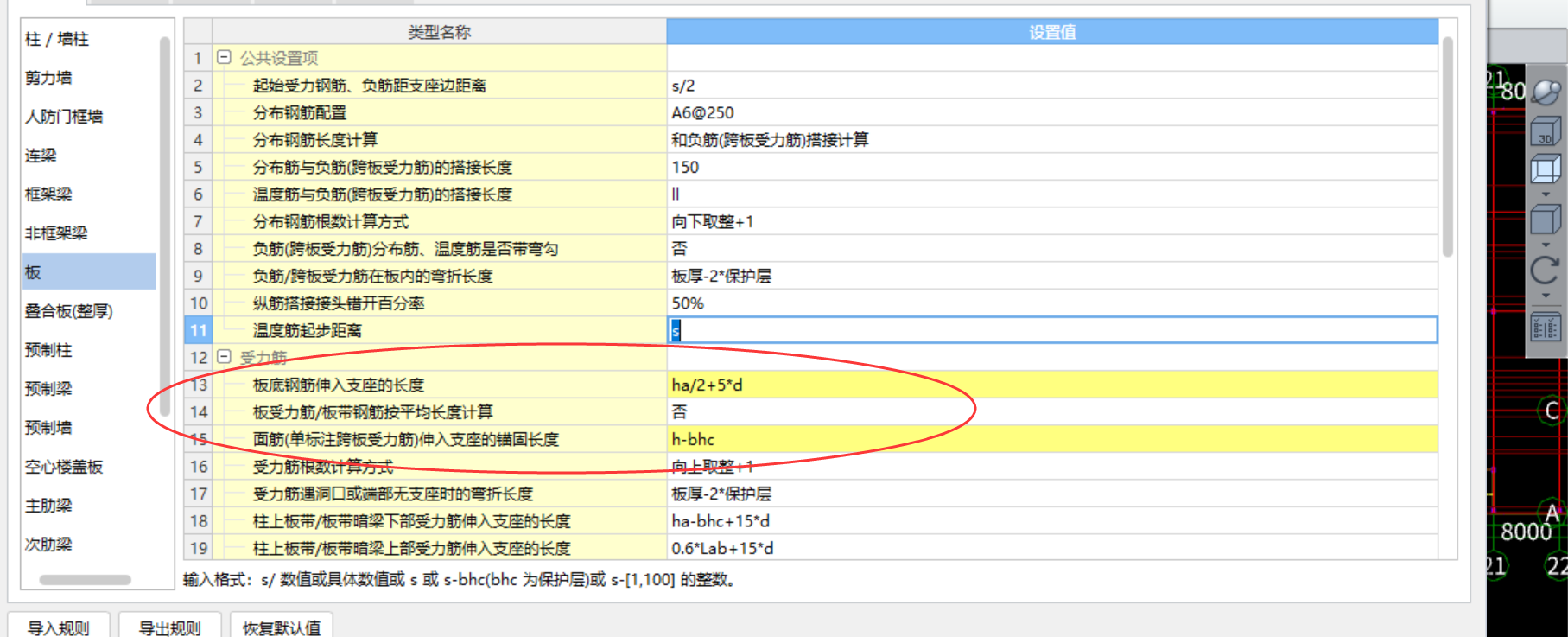Click row 17 value 板厚-2*保护层
The height and width of the screenshot is (637, 1568).
pyautogui.click(x=721, y=494)
